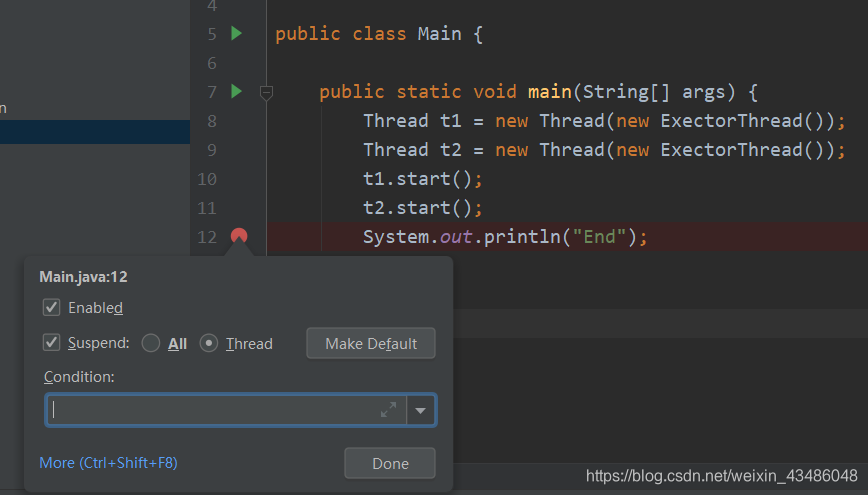
Task: Remove the red breakpoint on line 12
Action: click(239, 236)
